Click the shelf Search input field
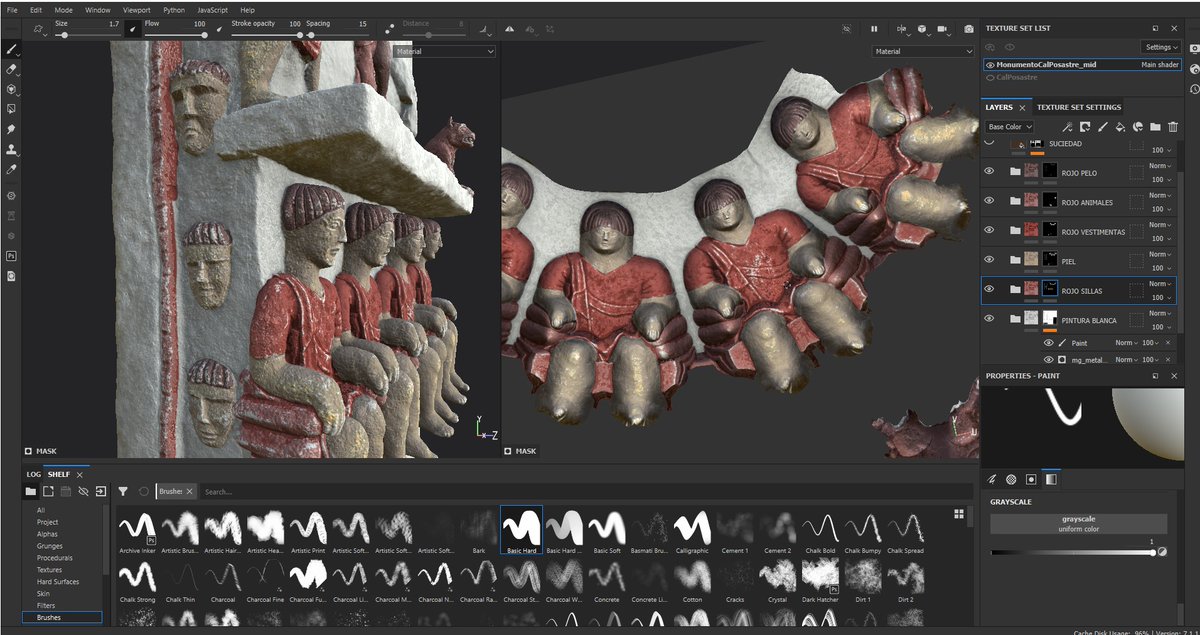1200x635 pixels. [x=585, y=492]
